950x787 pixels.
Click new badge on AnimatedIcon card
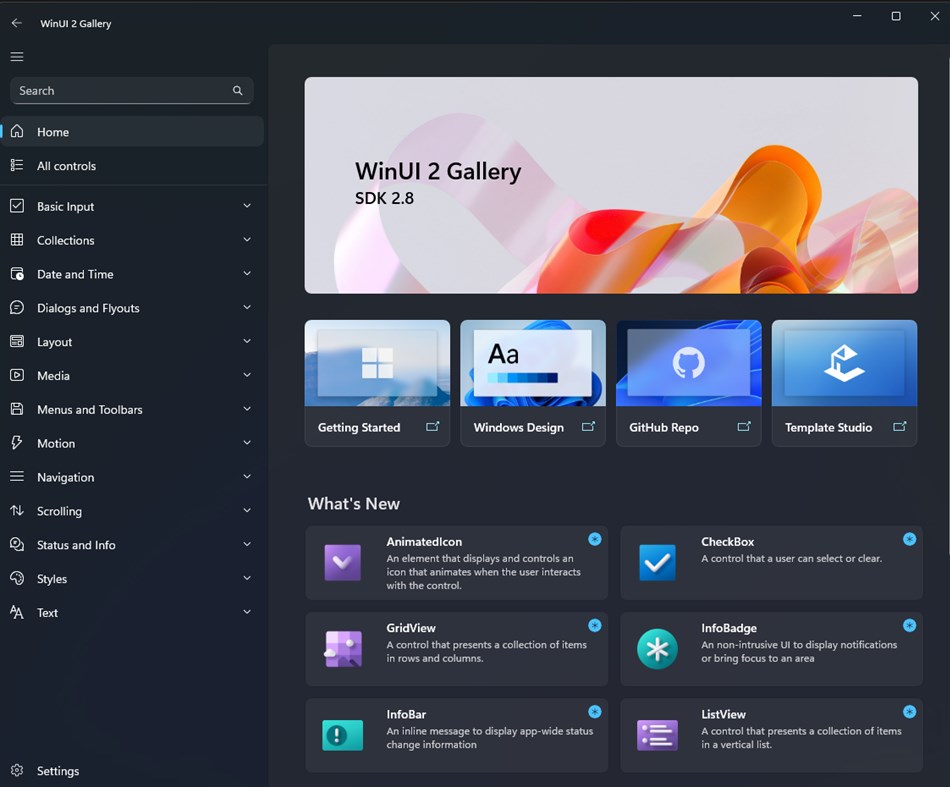coord(595,539)
